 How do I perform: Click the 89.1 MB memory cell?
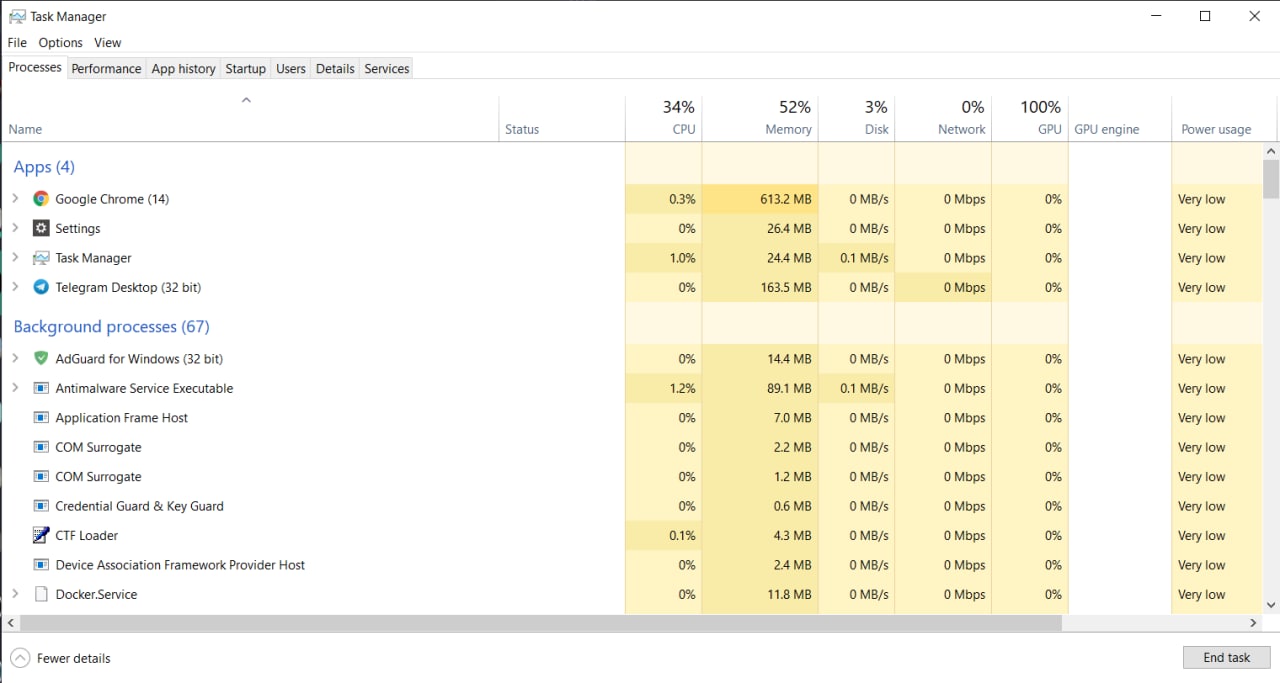coord(760,388)
